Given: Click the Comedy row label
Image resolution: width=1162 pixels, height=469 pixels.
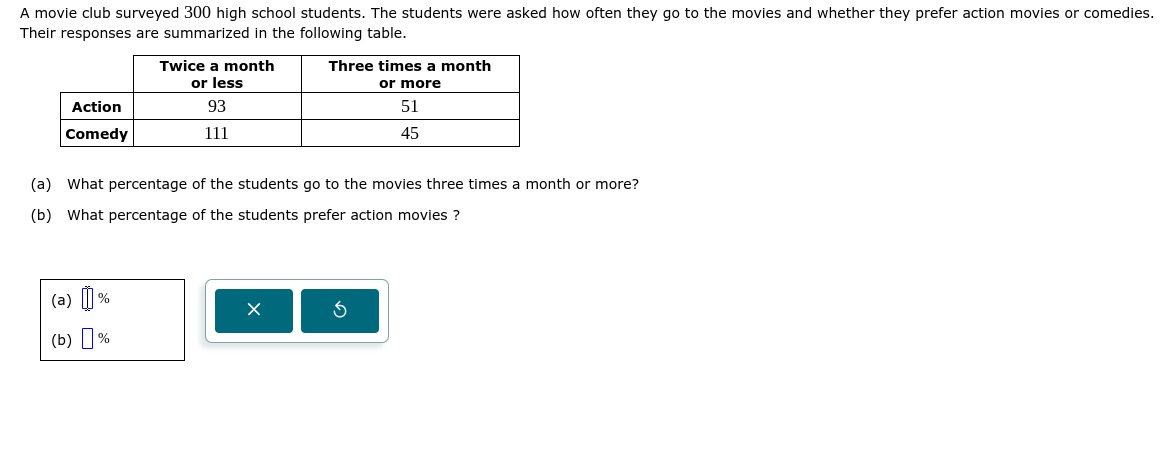Looking at the screenshot, I should tap(96, 134).
